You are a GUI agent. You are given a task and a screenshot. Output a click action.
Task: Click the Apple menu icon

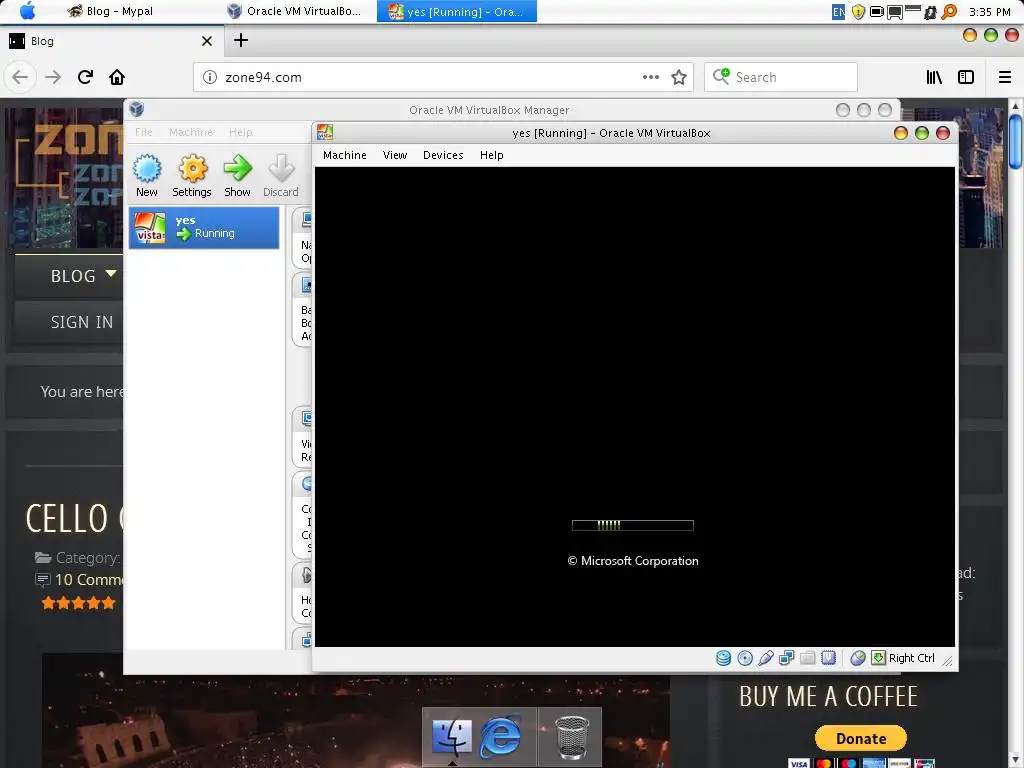pos(27,10)
